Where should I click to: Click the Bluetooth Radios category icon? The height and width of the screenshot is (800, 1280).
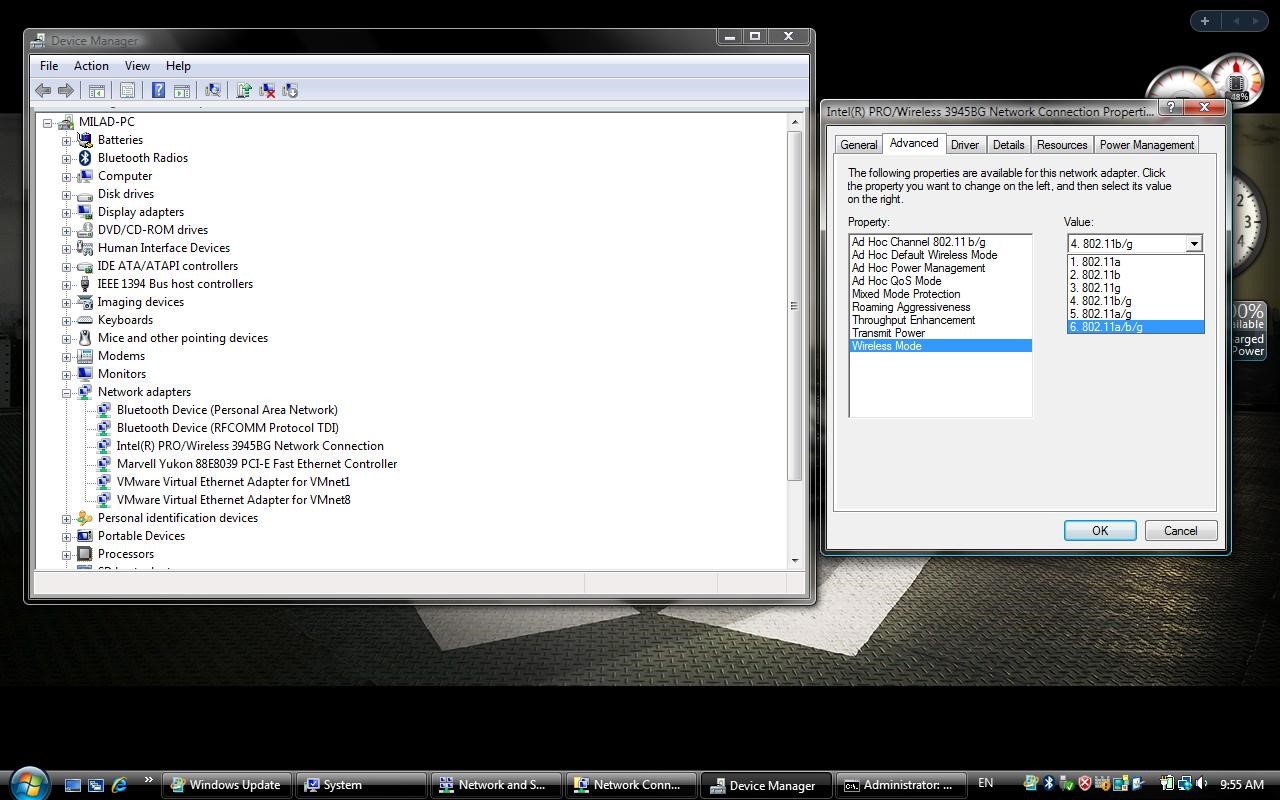pos(85,158)
